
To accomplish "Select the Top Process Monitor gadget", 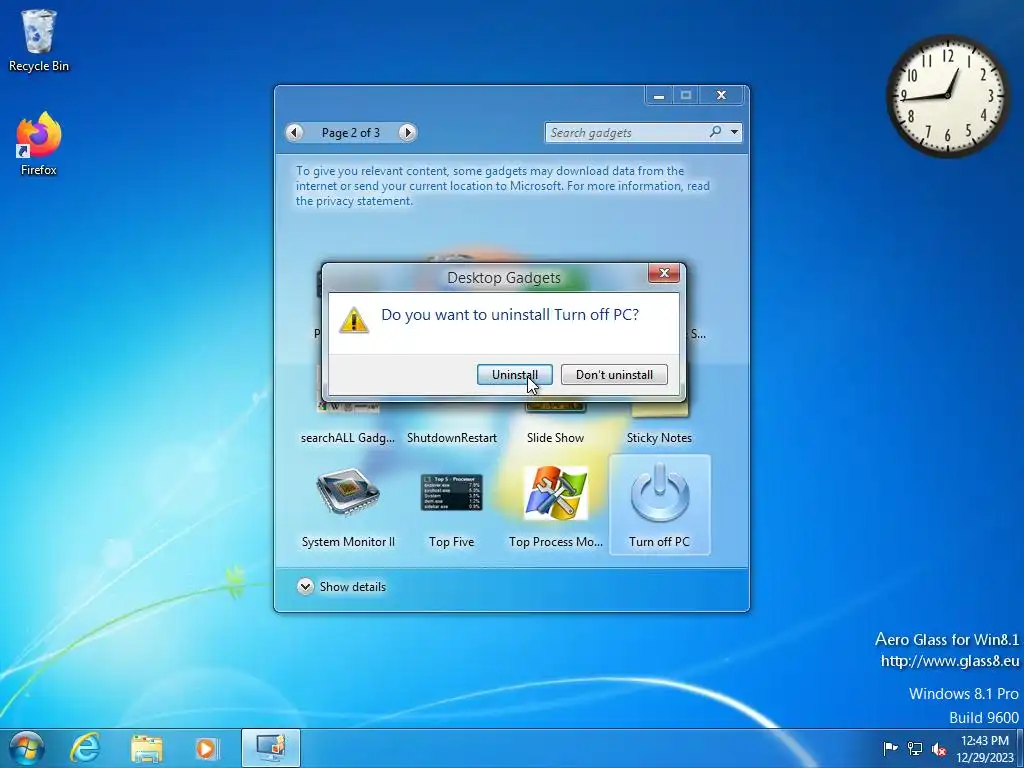I will pos(556,505).
